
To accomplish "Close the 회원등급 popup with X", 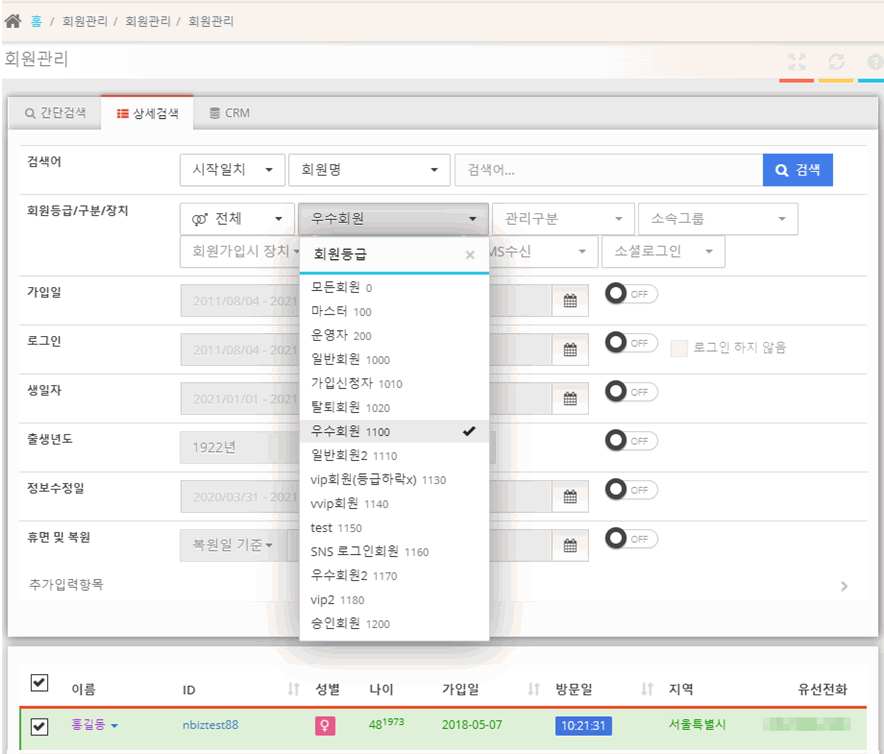I will [x=470, y=255].
